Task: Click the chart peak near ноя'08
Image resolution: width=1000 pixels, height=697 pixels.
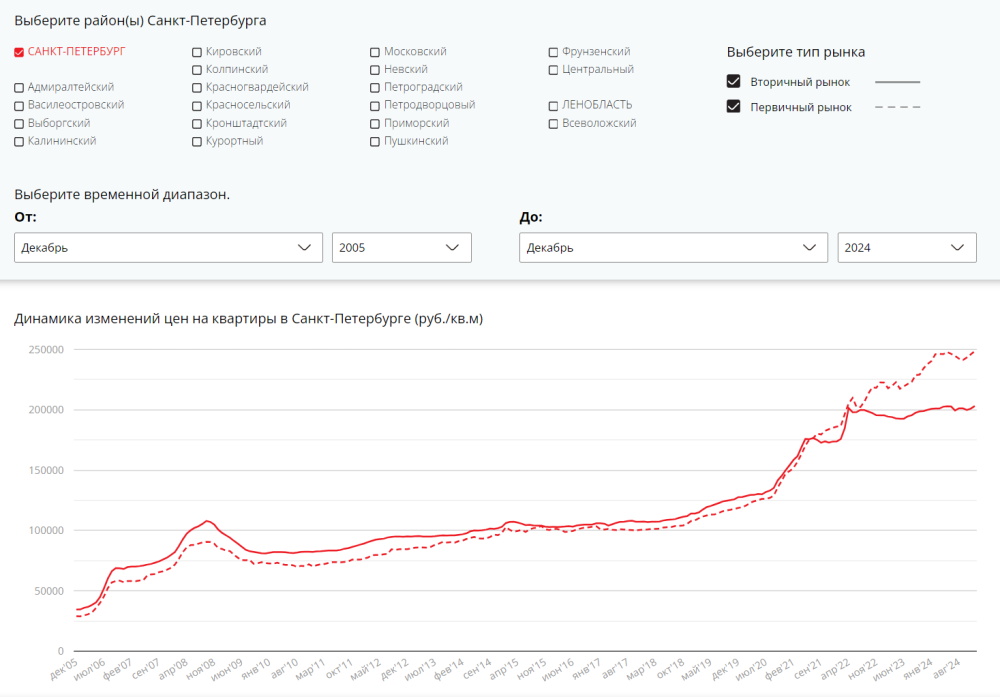Action: tap(207, 521)
